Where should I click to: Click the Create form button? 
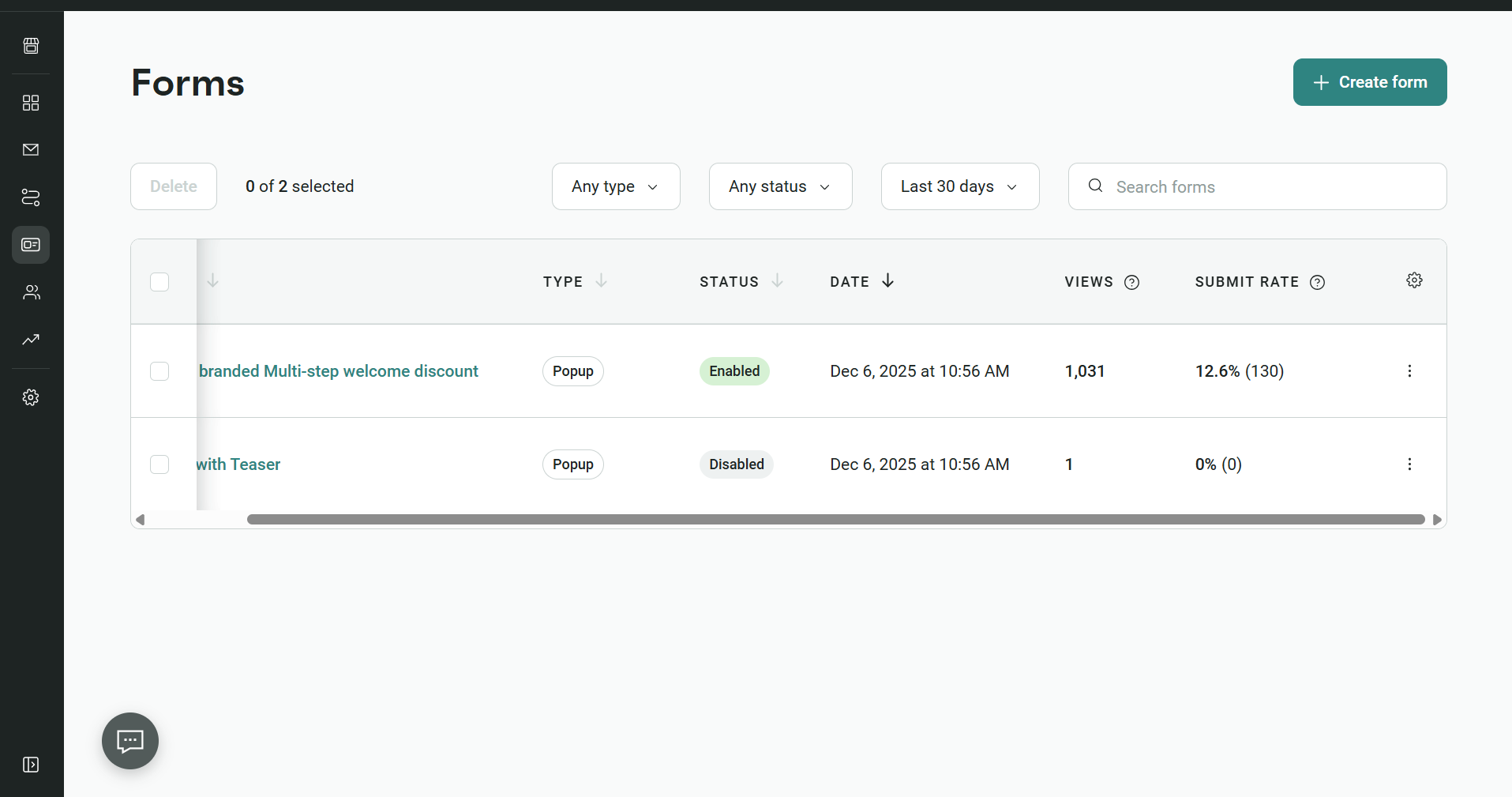1369,82
